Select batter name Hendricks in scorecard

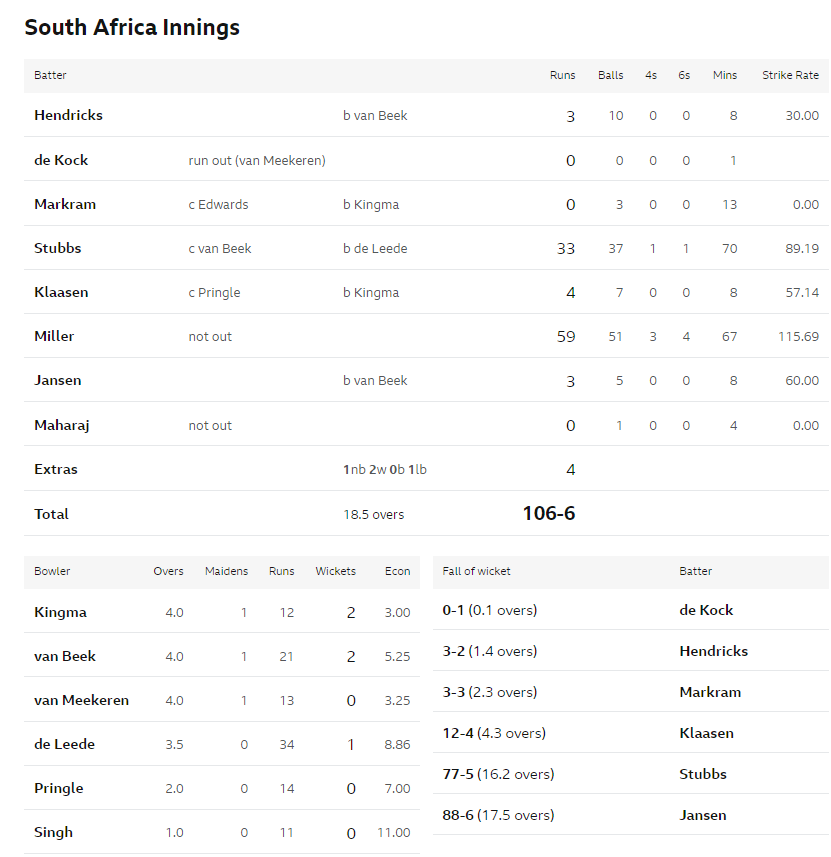[x=68, y=115]
